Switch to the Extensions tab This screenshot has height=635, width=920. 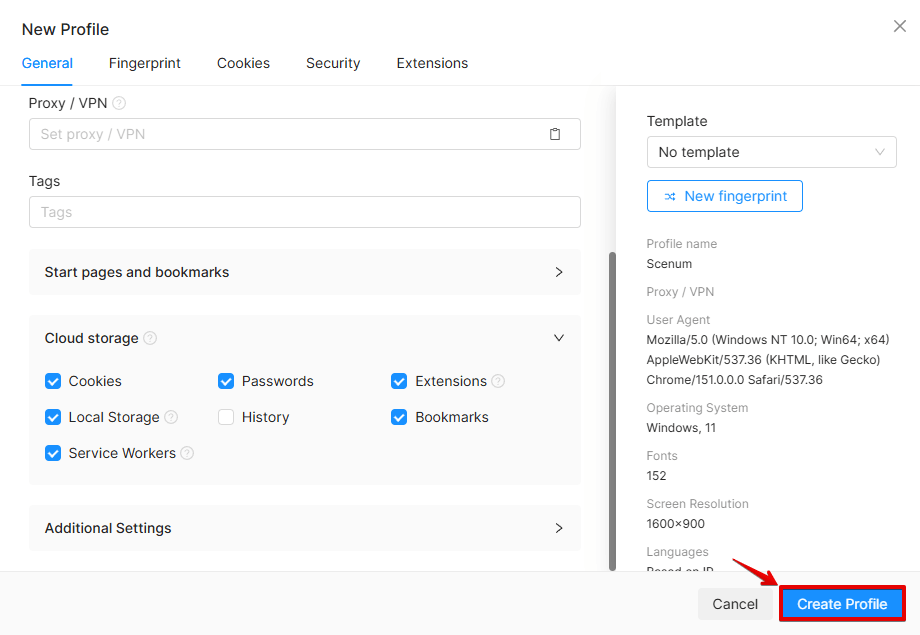tap(432, 63)
